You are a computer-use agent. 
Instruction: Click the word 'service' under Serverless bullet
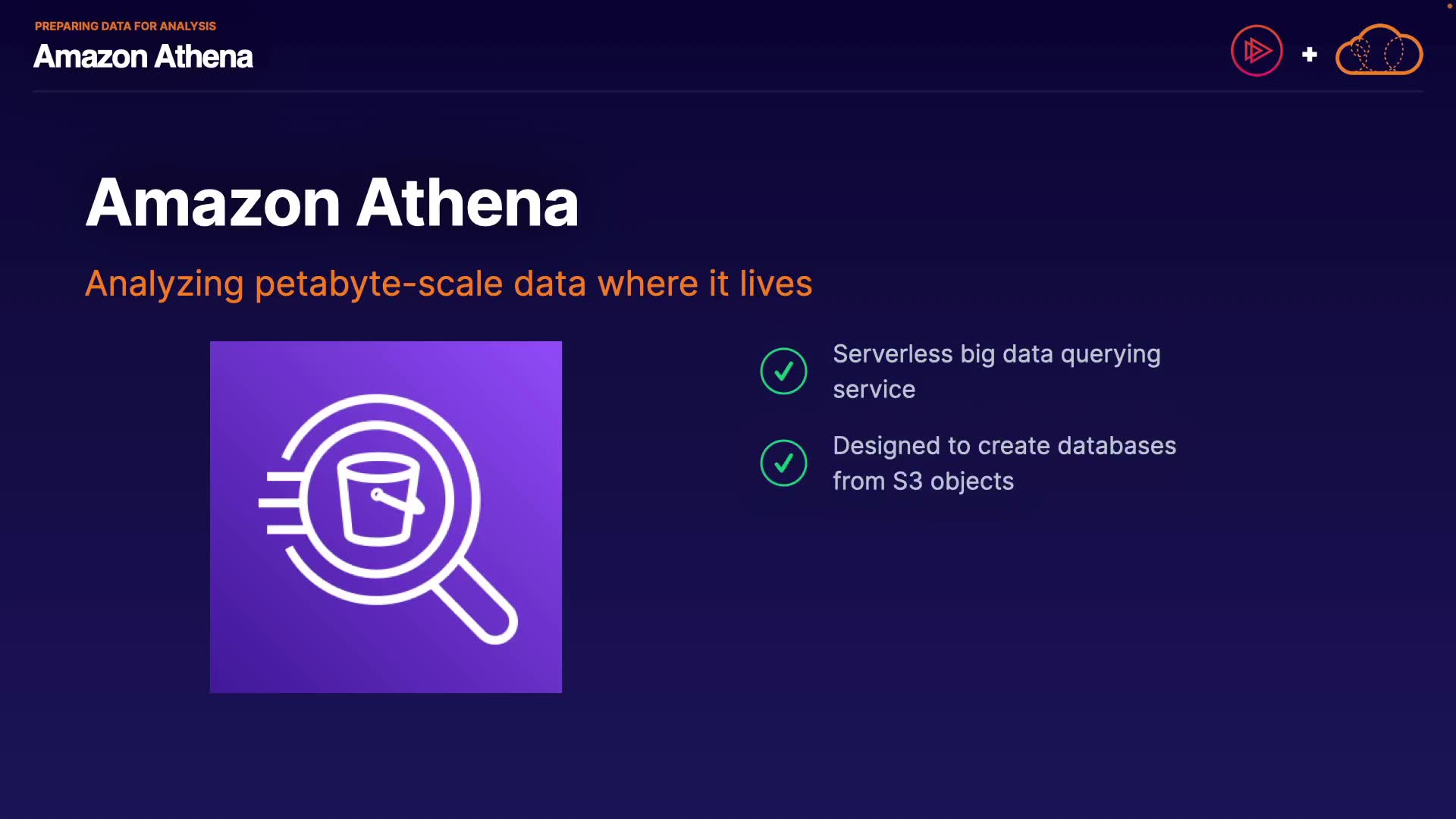pyautogui.click(x=874, y=390)
